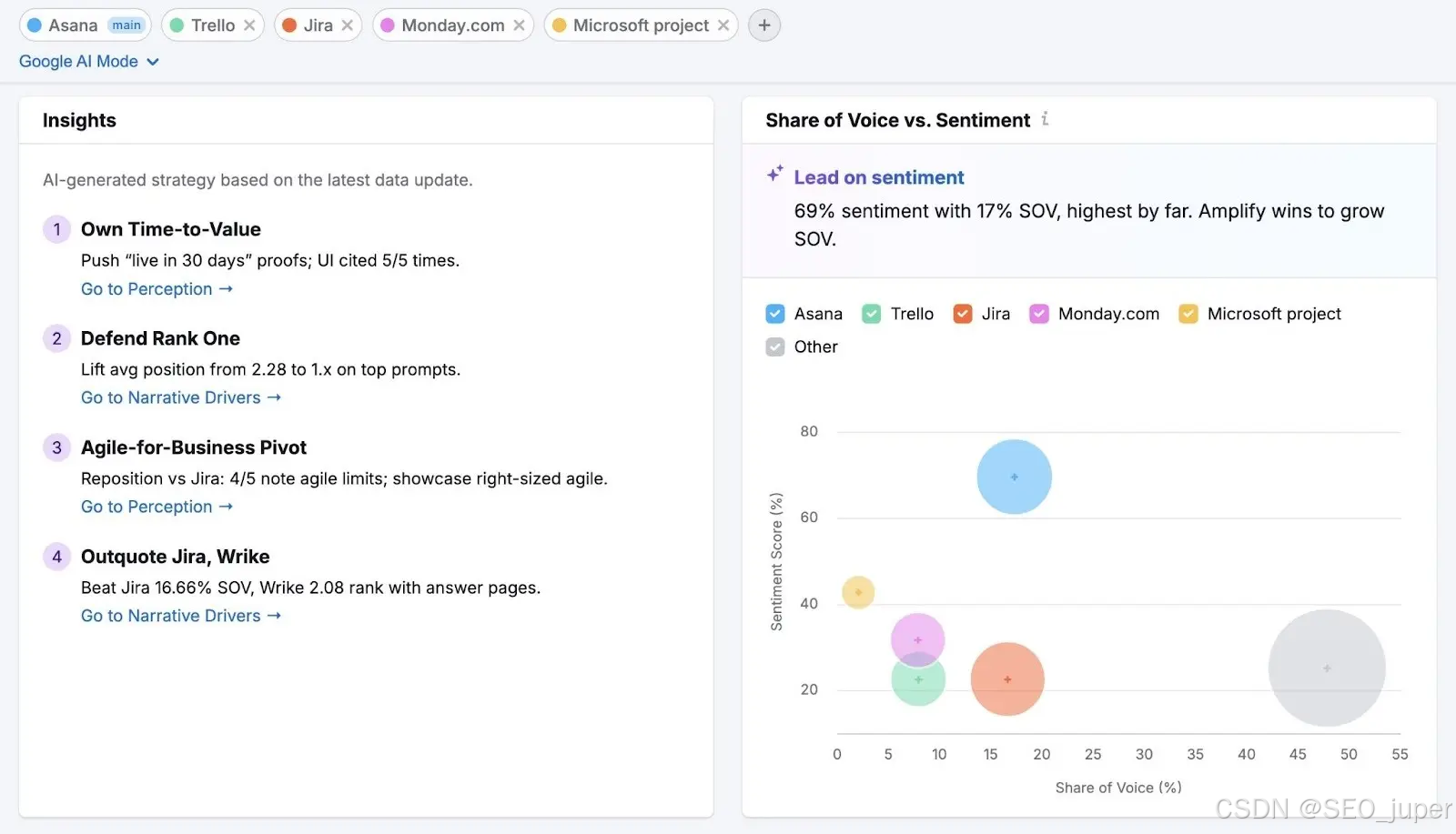Remove the Microsoft project tab
Image resolution: width=1456 pixels, height=834 pixels.
723,25
